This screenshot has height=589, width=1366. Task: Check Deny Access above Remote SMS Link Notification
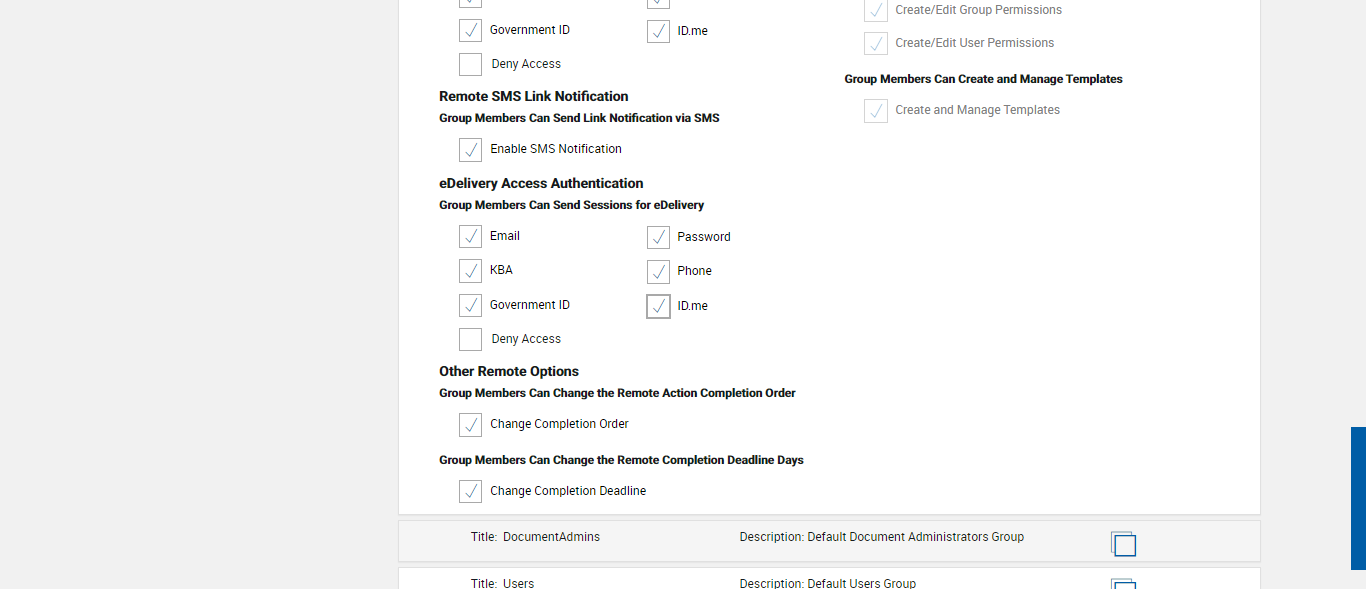coord(471,64)
